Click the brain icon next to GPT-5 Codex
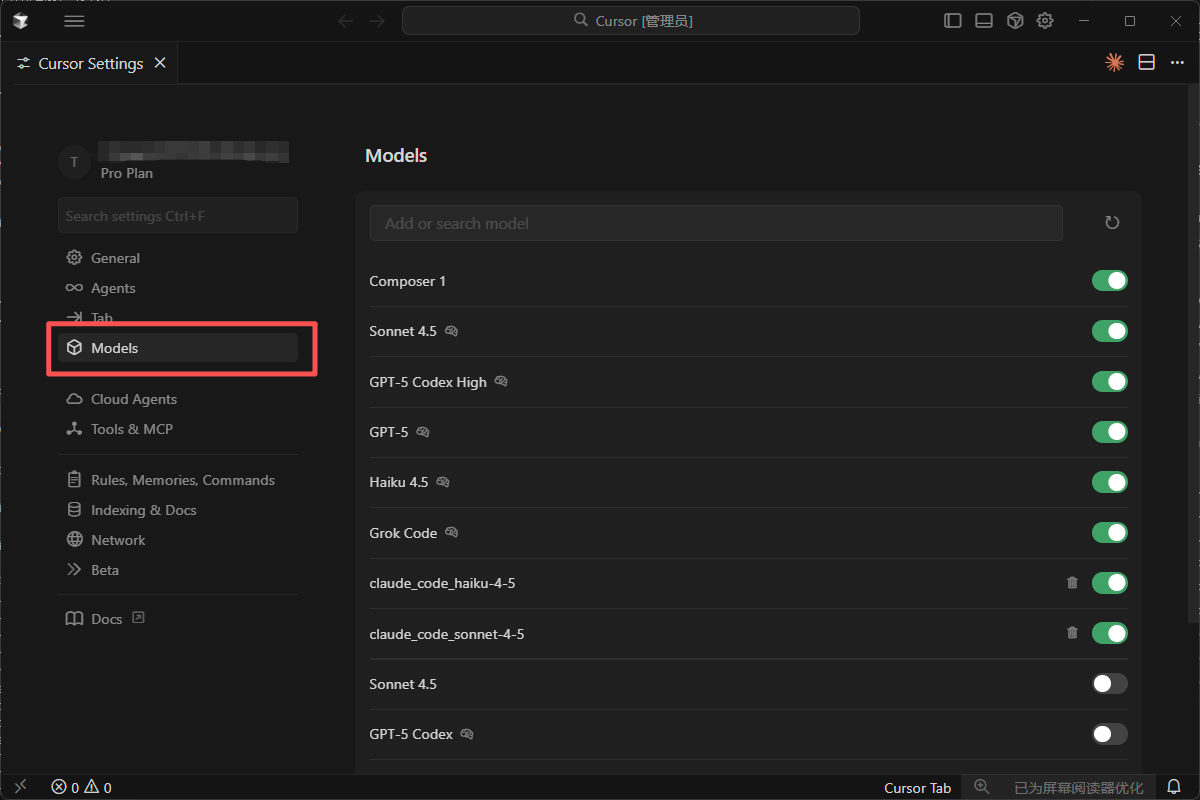 pyautogui.click(x=467, y=734)
